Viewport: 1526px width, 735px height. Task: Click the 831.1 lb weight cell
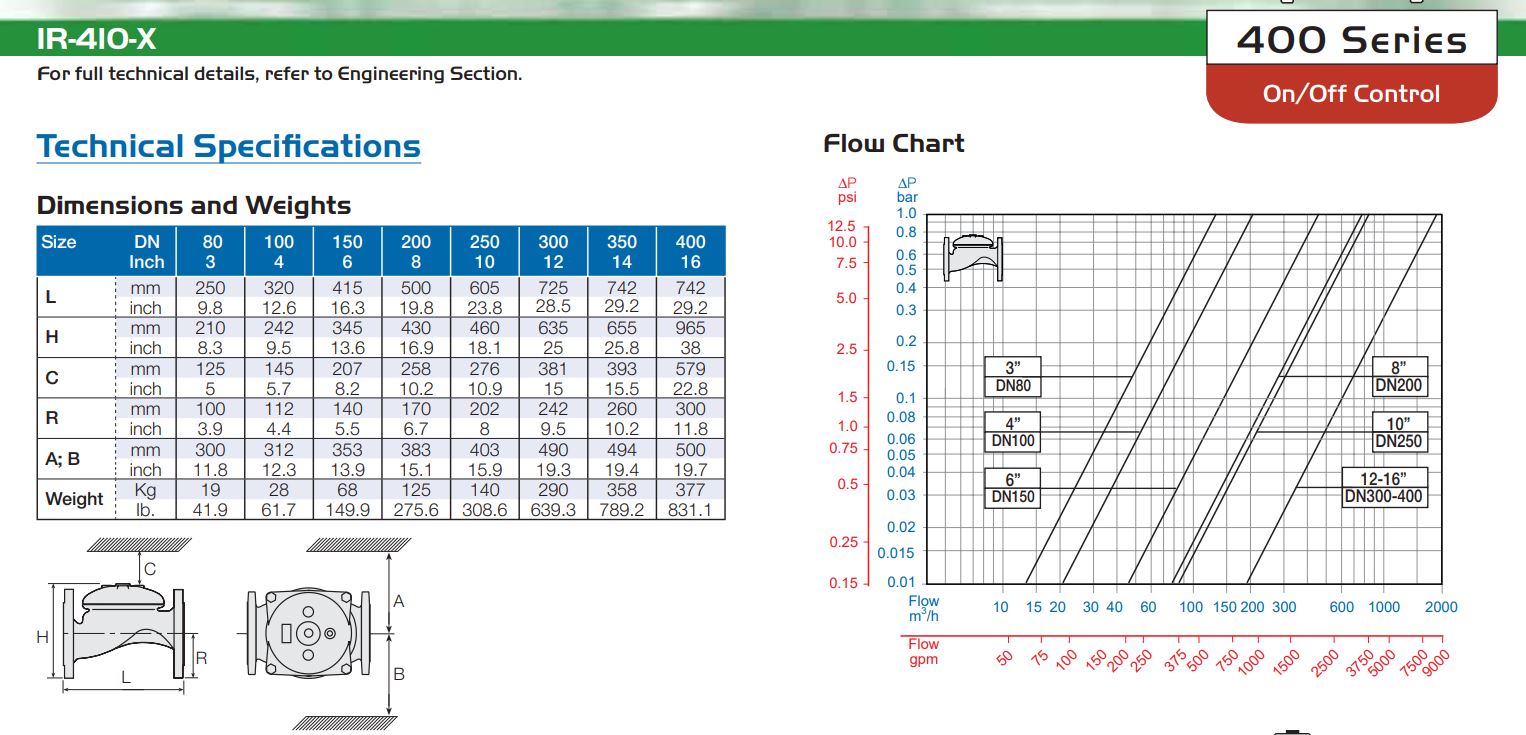(690, 510)
